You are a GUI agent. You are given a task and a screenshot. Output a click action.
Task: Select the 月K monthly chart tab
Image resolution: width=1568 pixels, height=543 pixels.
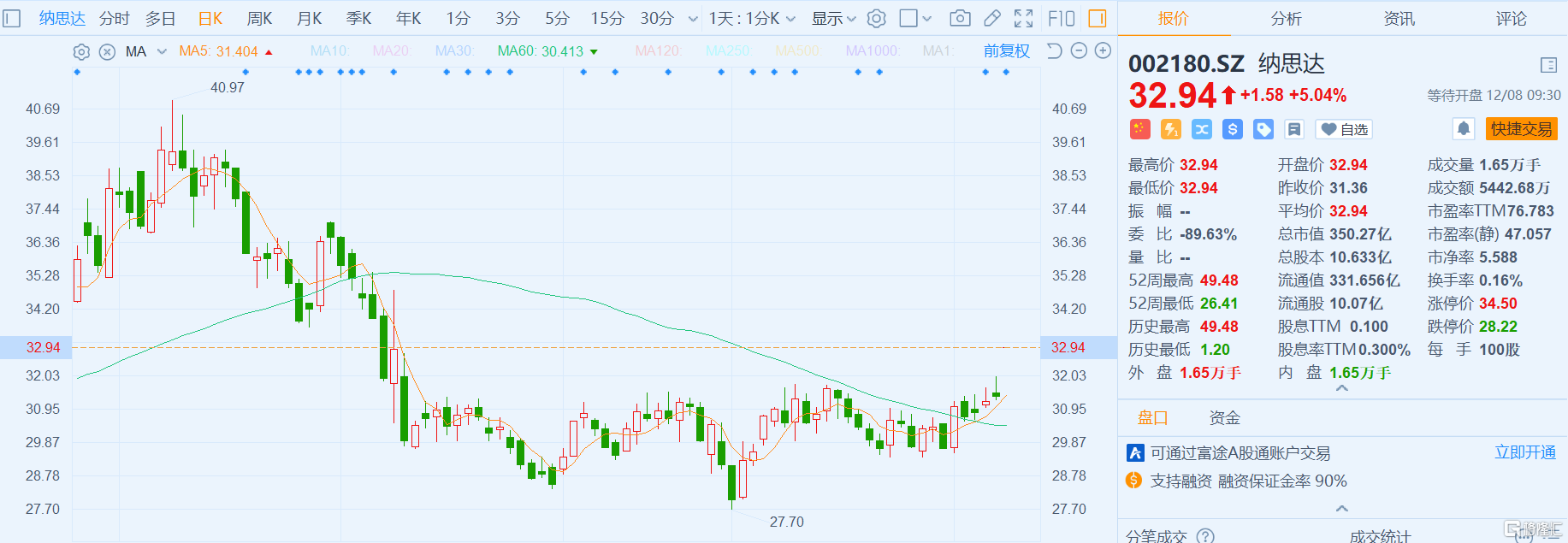(309, 18)
